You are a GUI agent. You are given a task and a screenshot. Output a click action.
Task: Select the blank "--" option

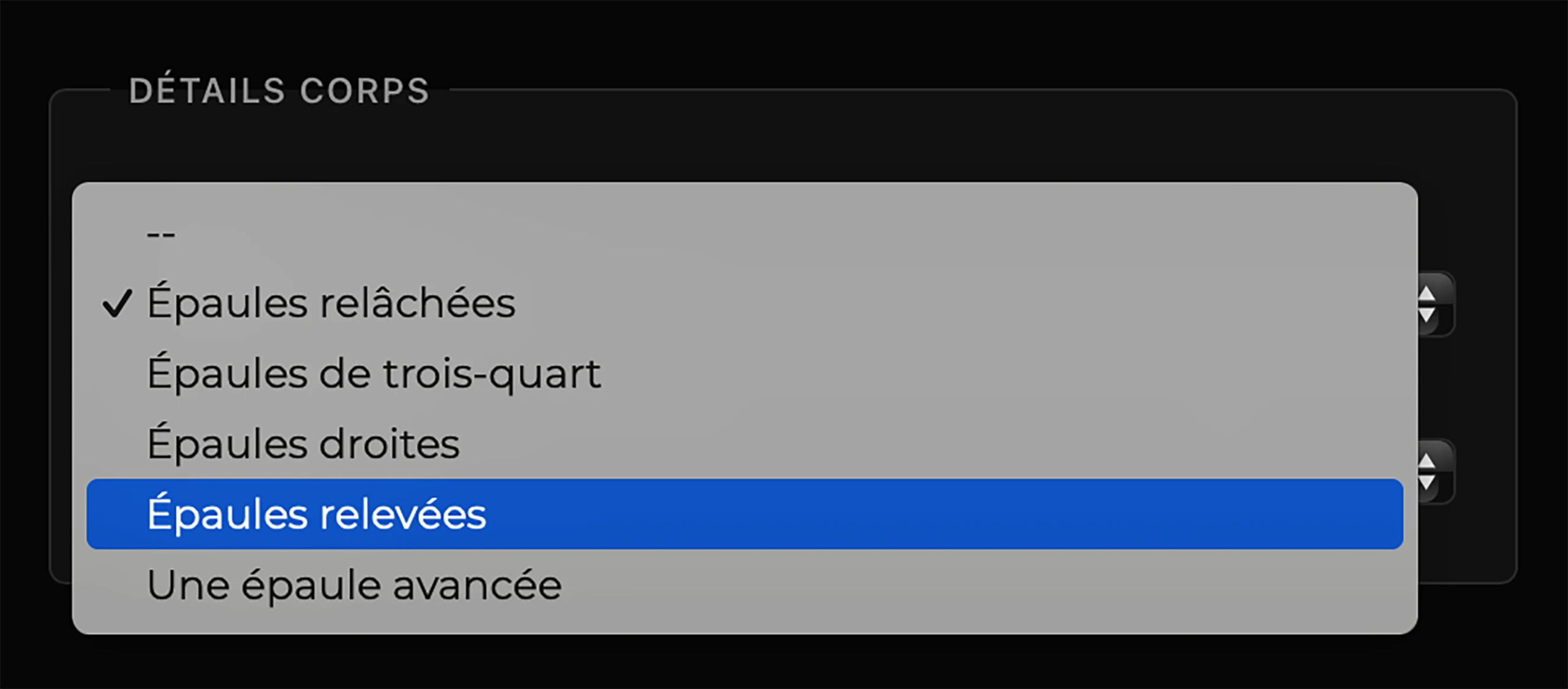pos(161,234)
